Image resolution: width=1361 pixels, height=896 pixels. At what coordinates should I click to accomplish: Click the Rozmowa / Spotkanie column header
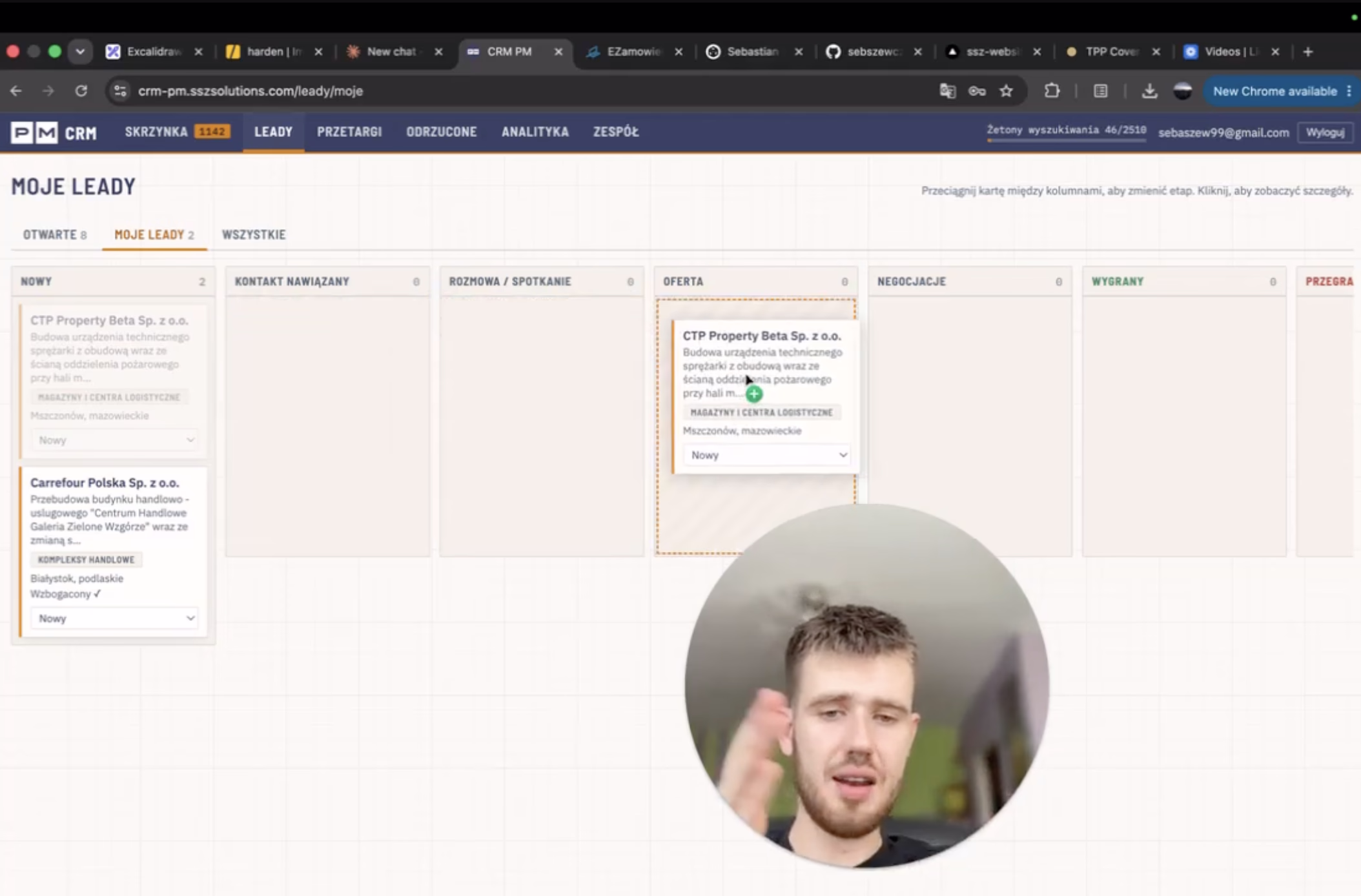tap(542, 281)
